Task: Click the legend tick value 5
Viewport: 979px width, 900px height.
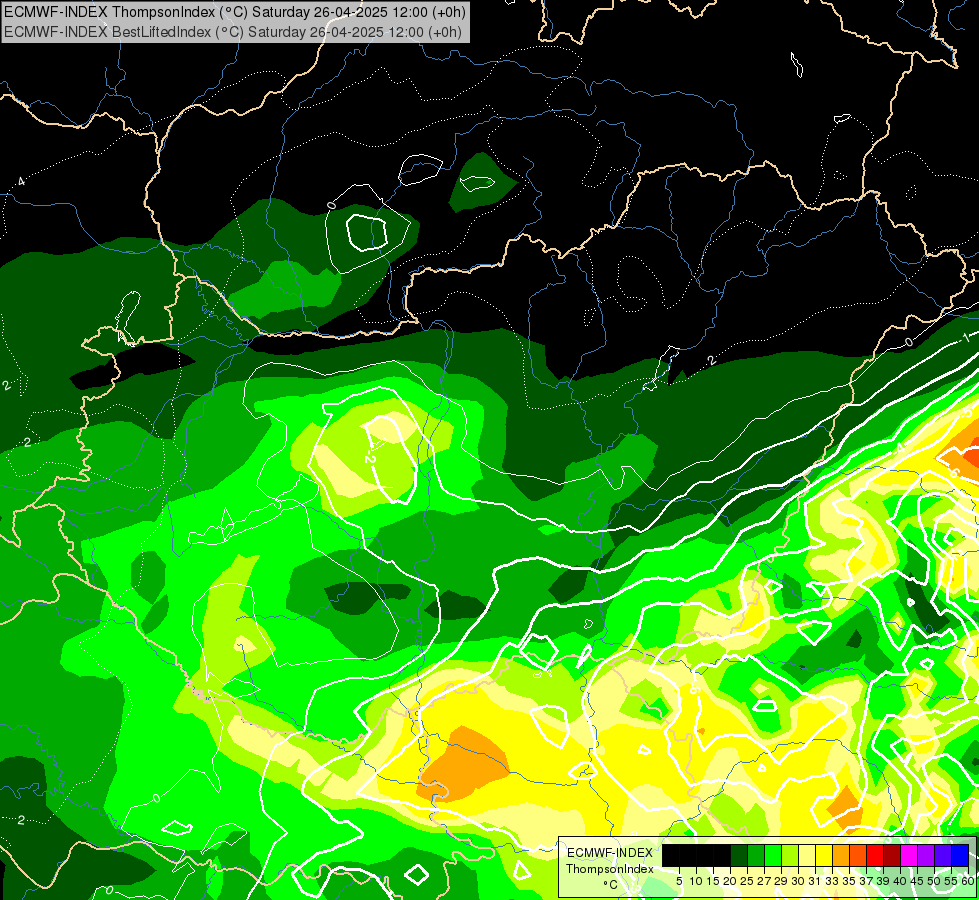Action: [679, 881]
